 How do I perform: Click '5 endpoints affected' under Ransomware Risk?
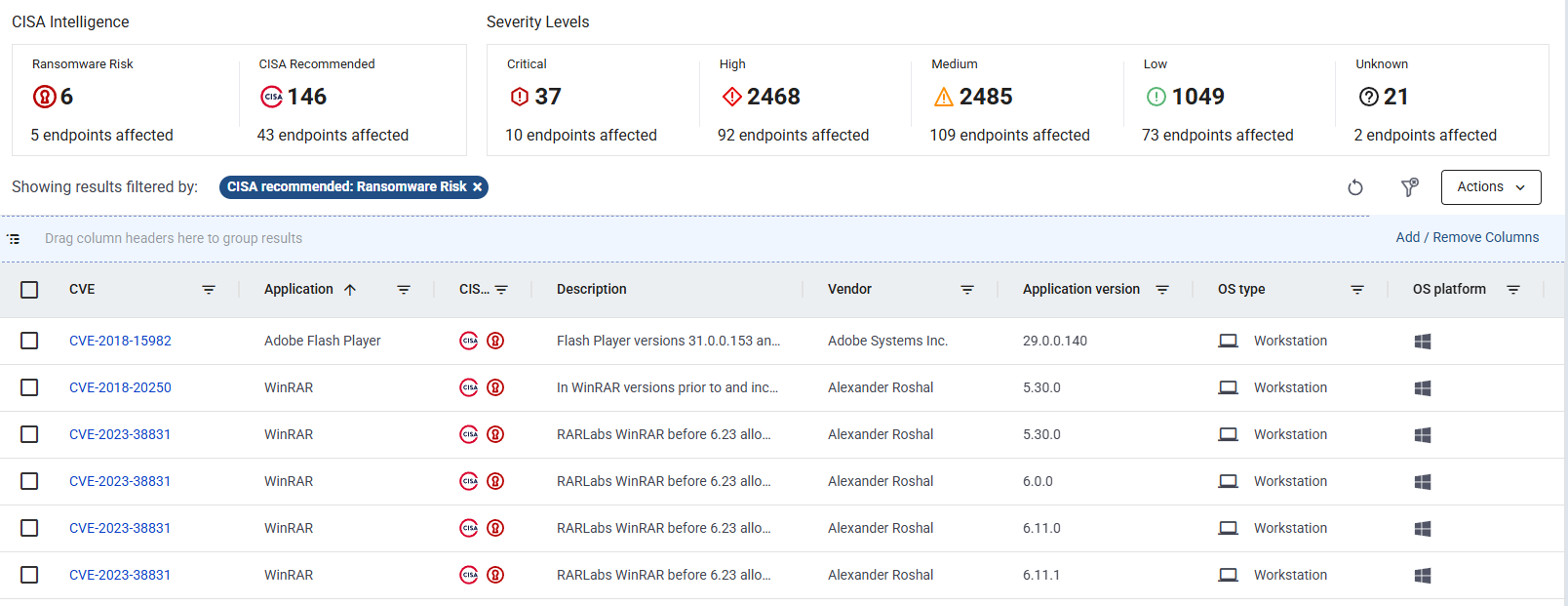[x=102, y=135]
